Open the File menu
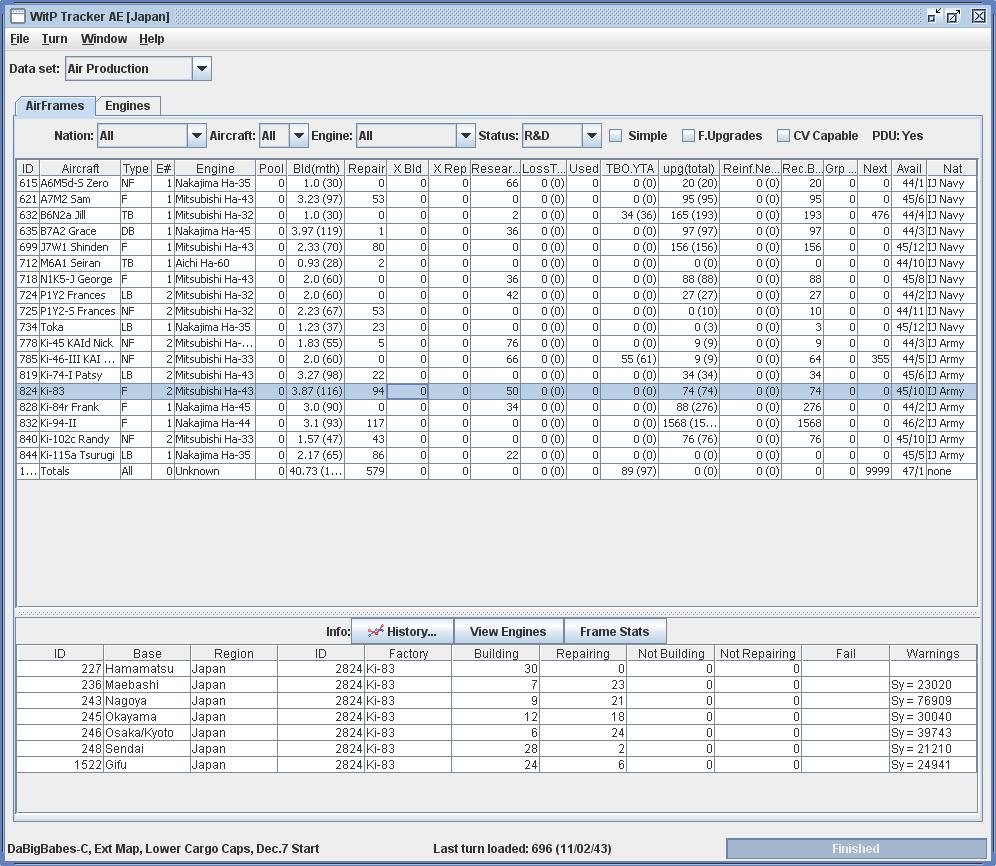The width and height of the screenshot is (996, 866). 19,39
